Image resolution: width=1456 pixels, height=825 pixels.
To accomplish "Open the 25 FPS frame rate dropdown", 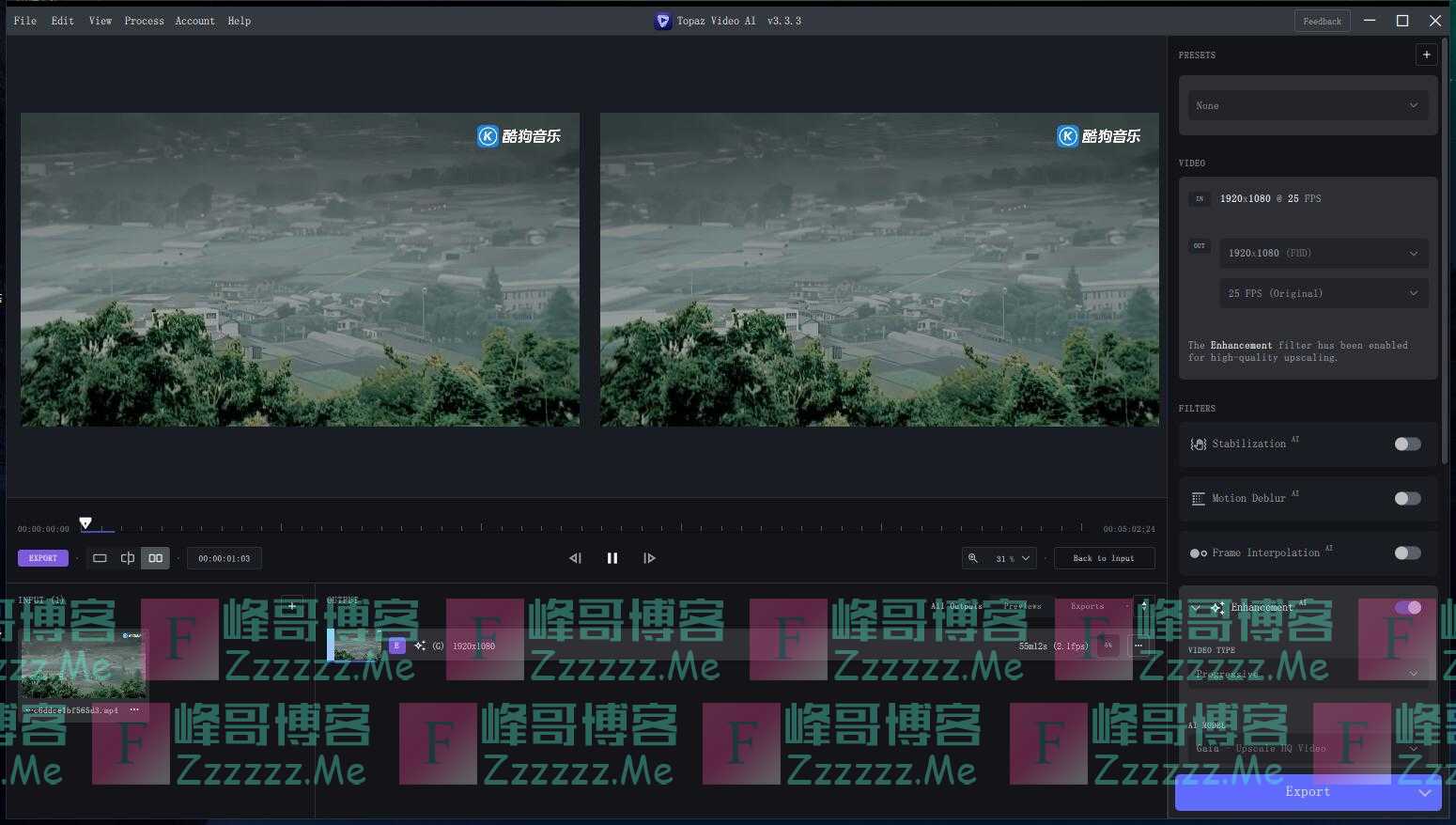I will click(x=1323, y=293).
